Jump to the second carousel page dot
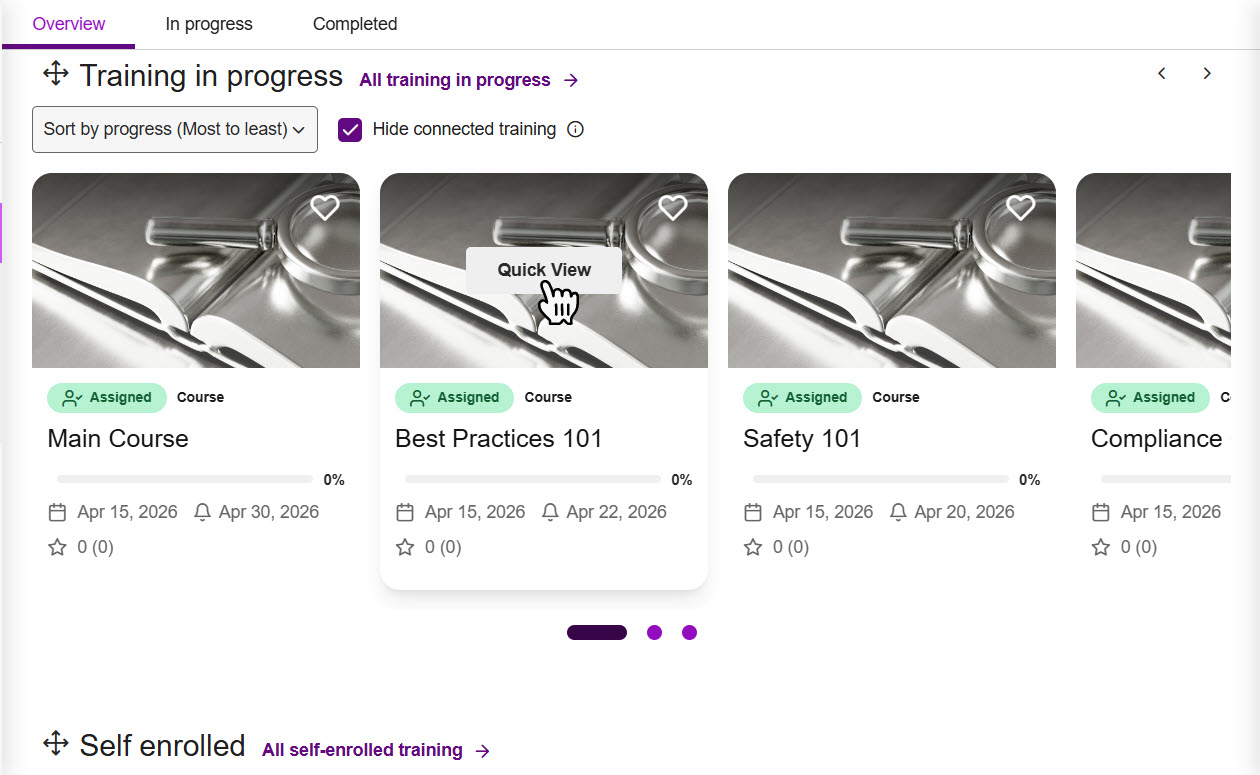Screen dimensions: 1260x775 pos(654,632)
